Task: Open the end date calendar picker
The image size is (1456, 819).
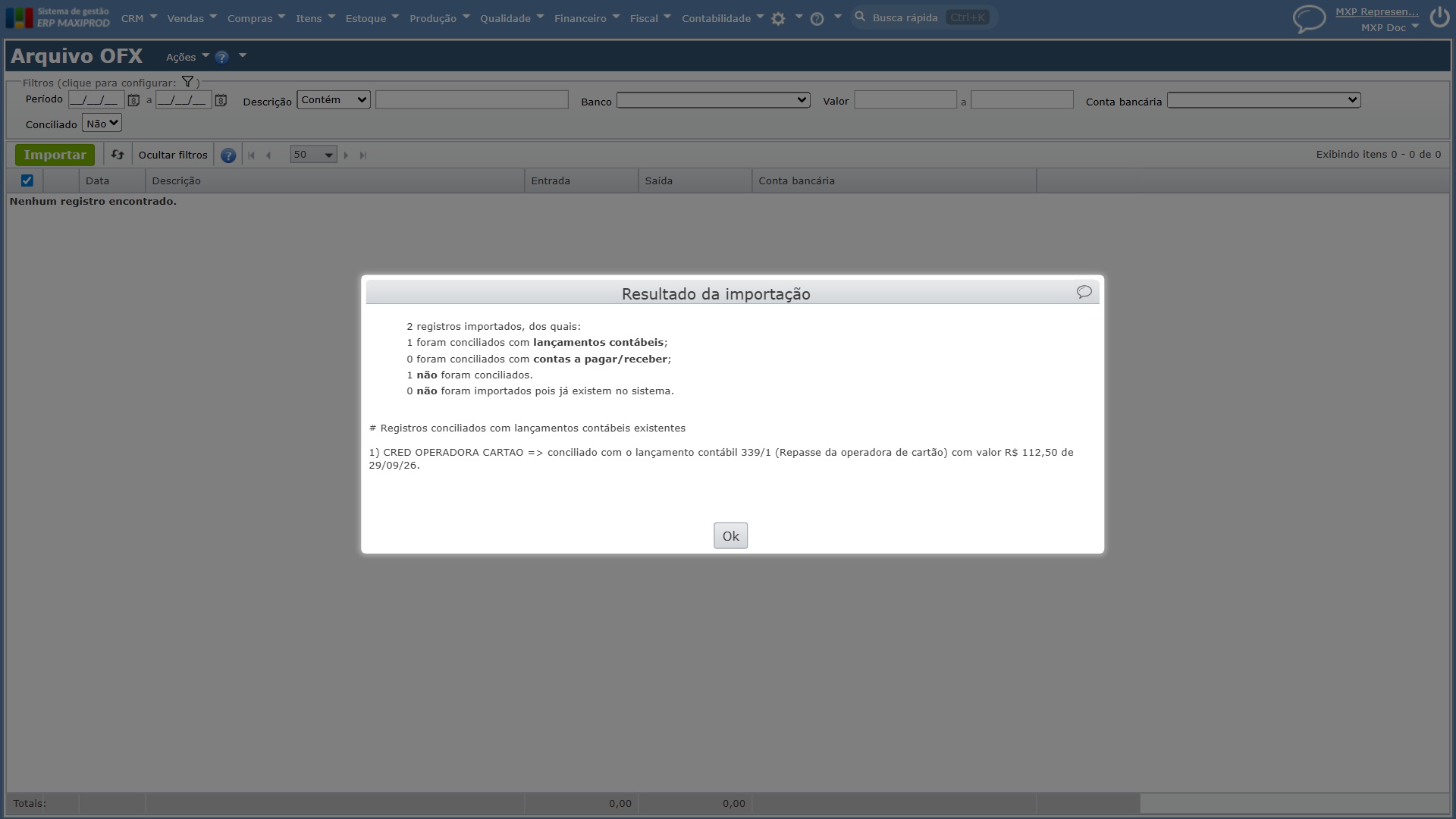Action: click(x=221, y=100)
